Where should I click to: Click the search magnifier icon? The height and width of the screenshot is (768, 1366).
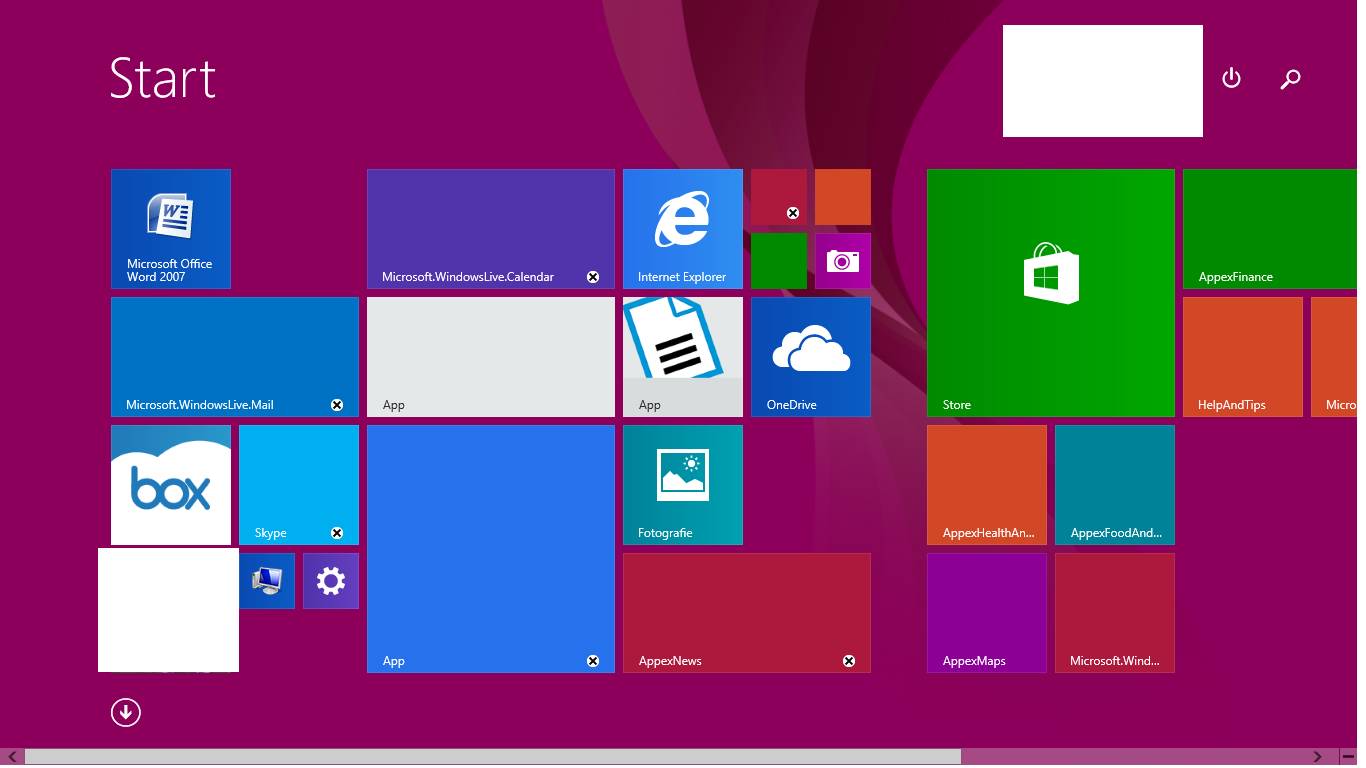coord(1290,78)
